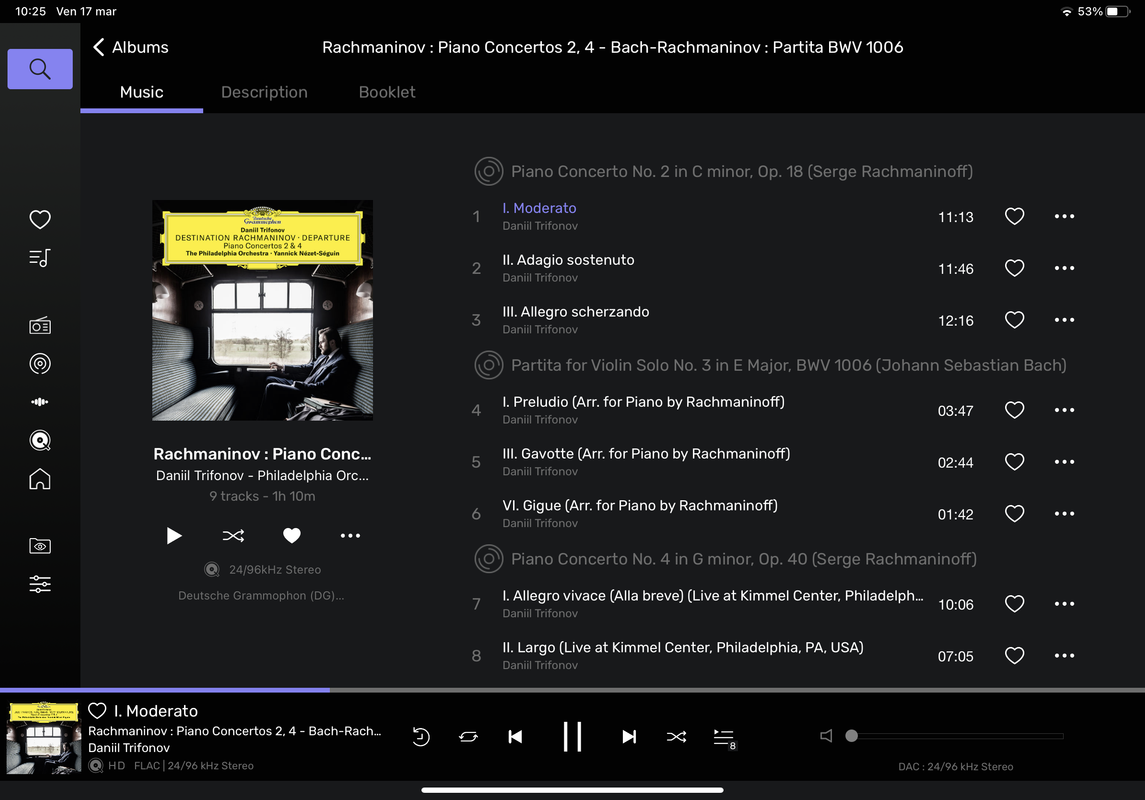
Task: Tap the battery indicator in status bar
Action: point(1117,12)
